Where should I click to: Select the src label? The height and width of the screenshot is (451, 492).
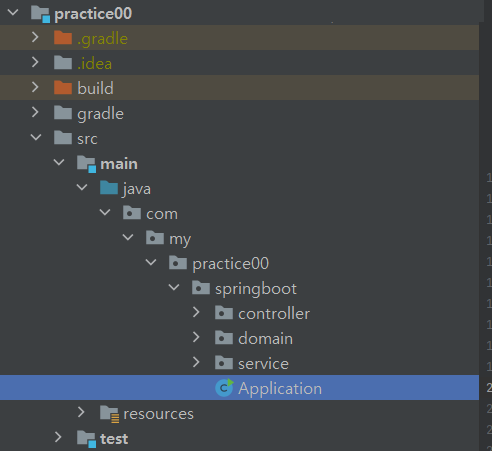(x=87, y=139)
